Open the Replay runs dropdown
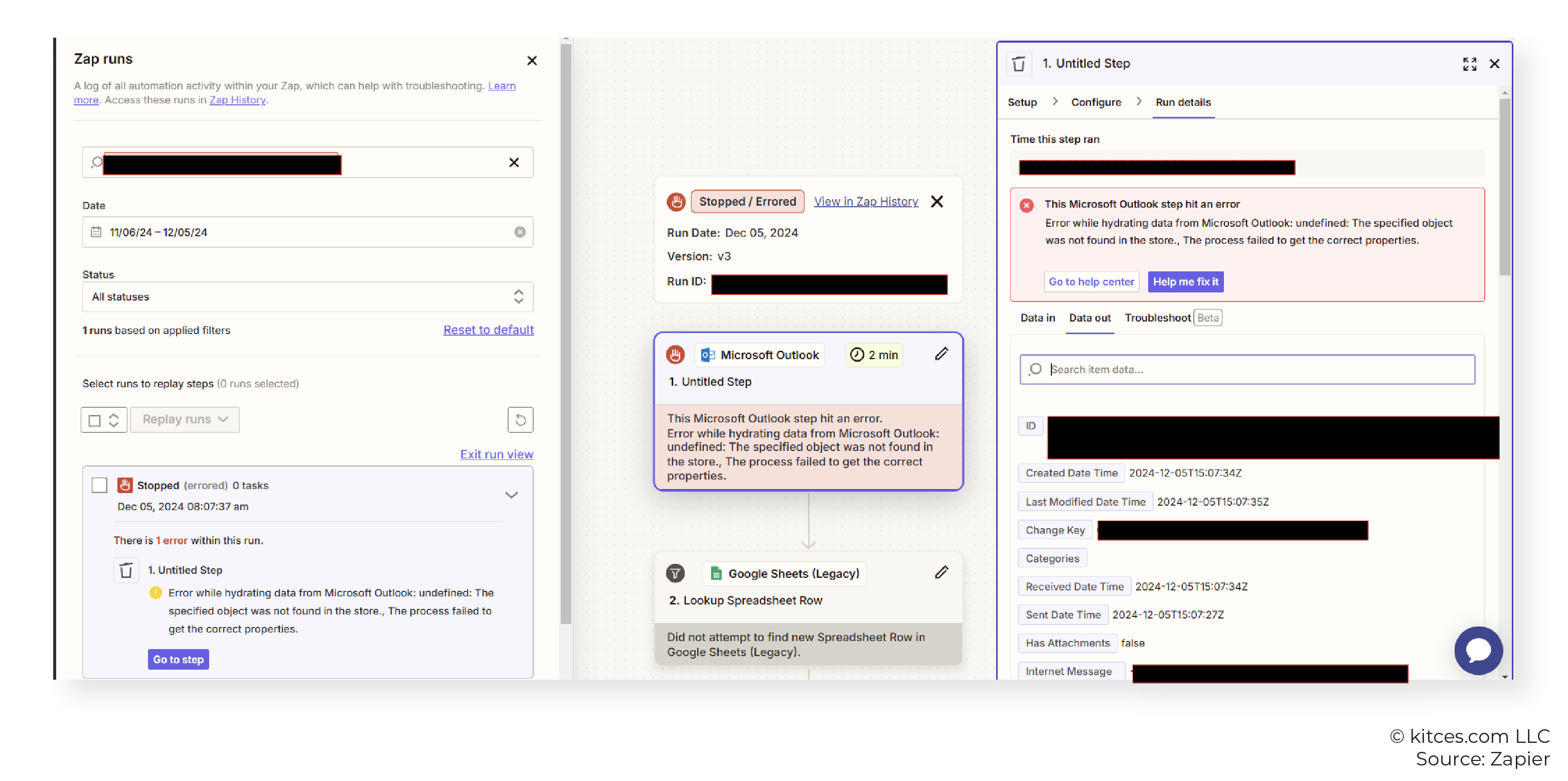 click(185, 419)
